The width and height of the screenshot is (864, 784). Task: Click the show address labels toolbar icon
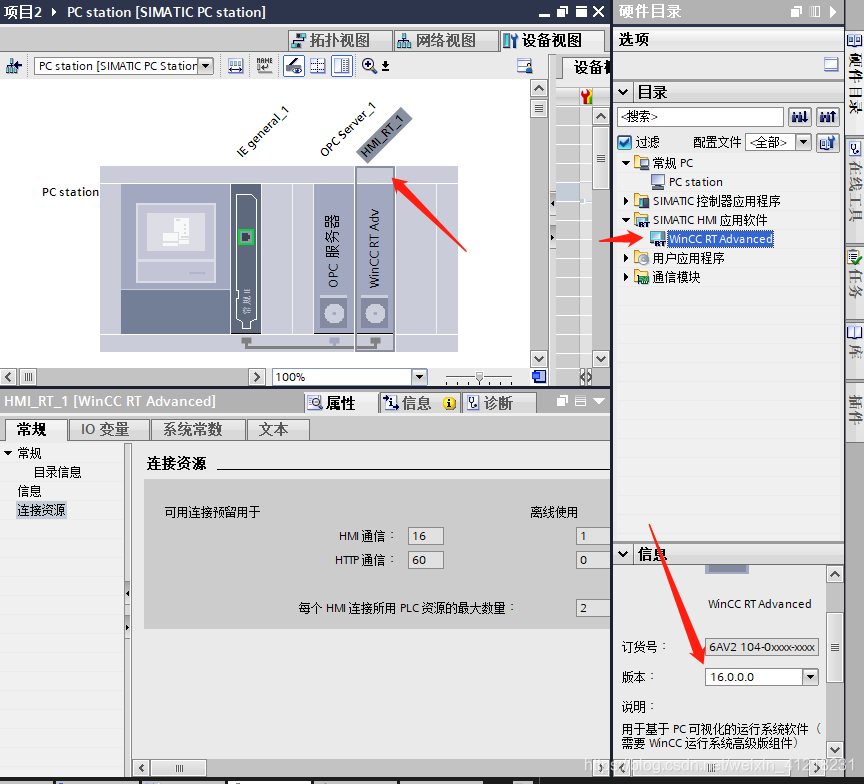tap(236, 66)
